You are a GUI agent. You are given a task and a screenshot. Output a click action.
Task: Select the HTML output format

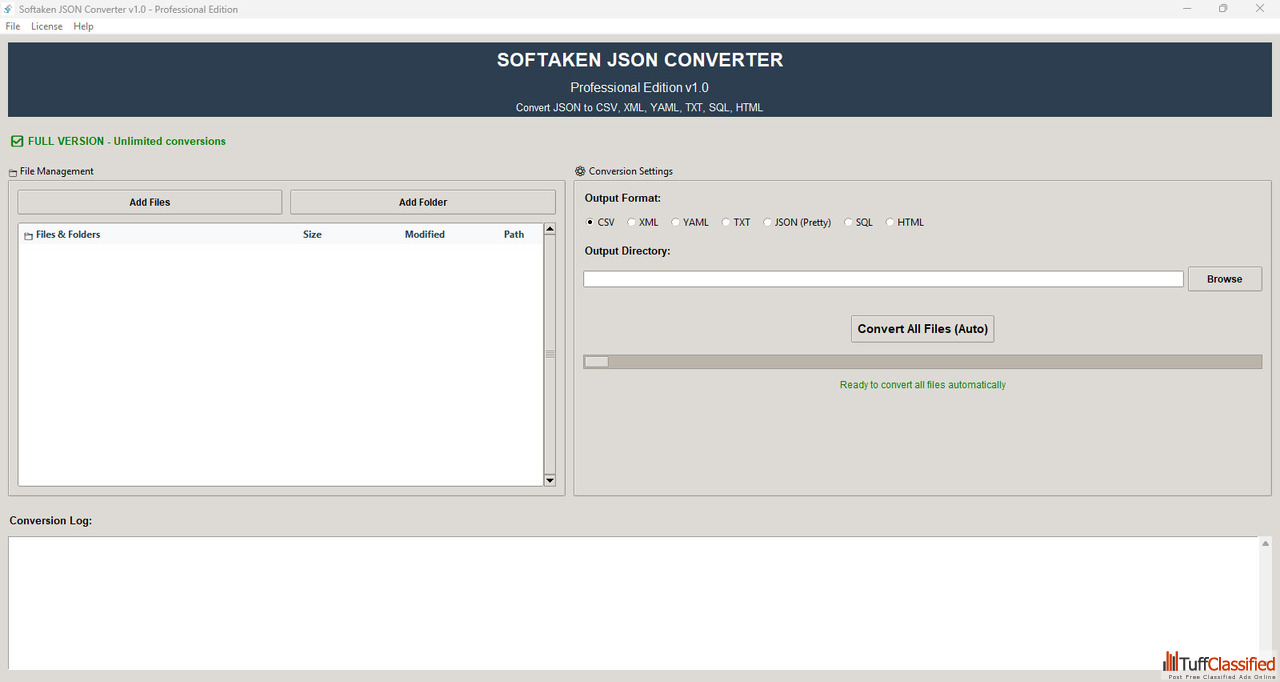pyautogui.click(x=890, y=223)
